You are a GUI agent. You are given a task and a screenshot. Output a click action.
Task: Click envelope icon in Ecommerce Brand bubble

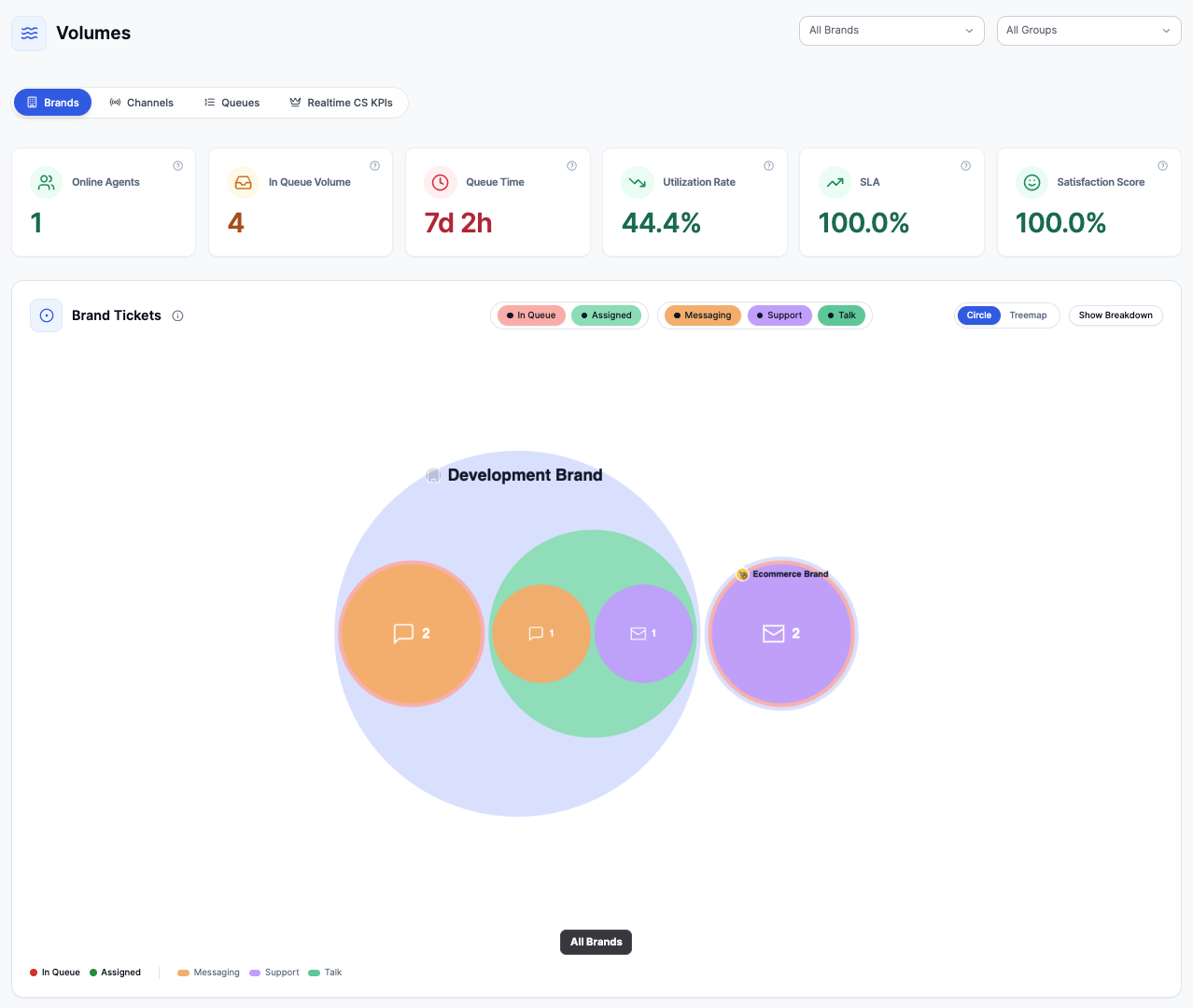point(774,634)
